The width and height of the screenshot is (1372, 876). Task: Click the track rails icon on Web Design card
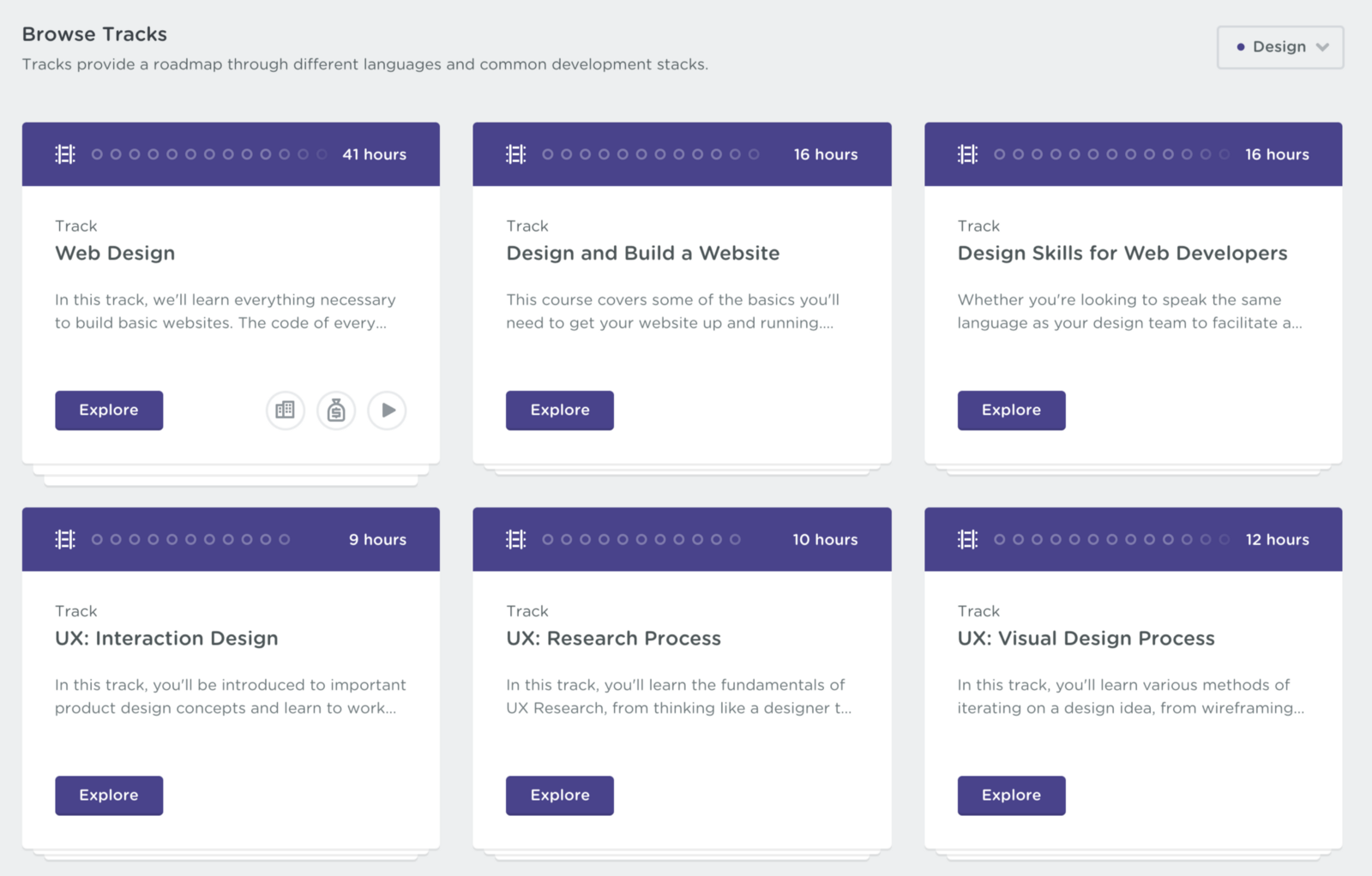coord(64,154)
